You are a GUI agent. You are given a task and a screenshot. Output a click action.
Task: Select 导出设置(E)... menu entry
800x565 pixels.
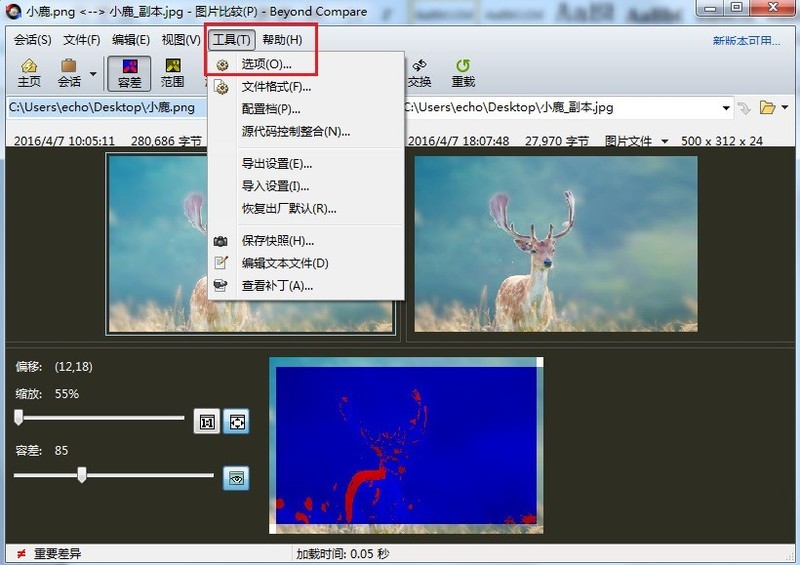click(306, 164)
